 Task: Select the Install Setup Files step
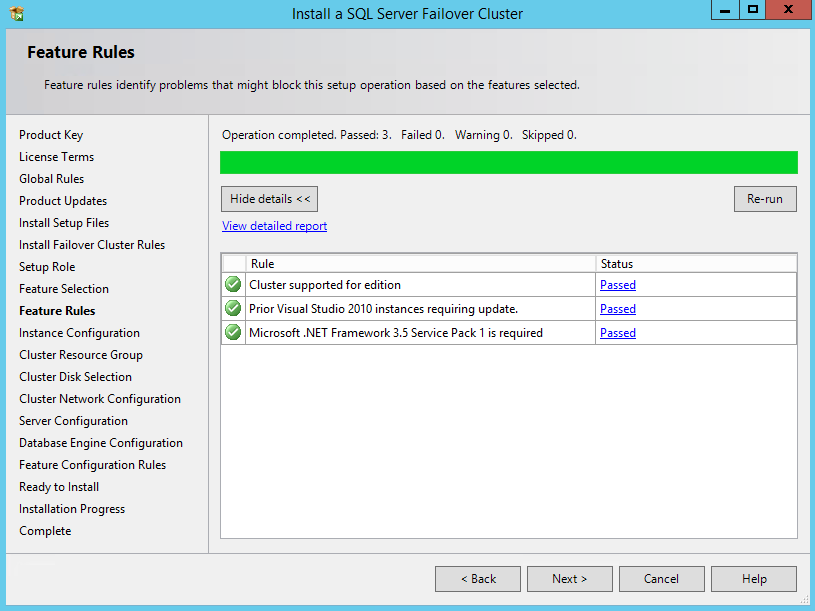64,223
